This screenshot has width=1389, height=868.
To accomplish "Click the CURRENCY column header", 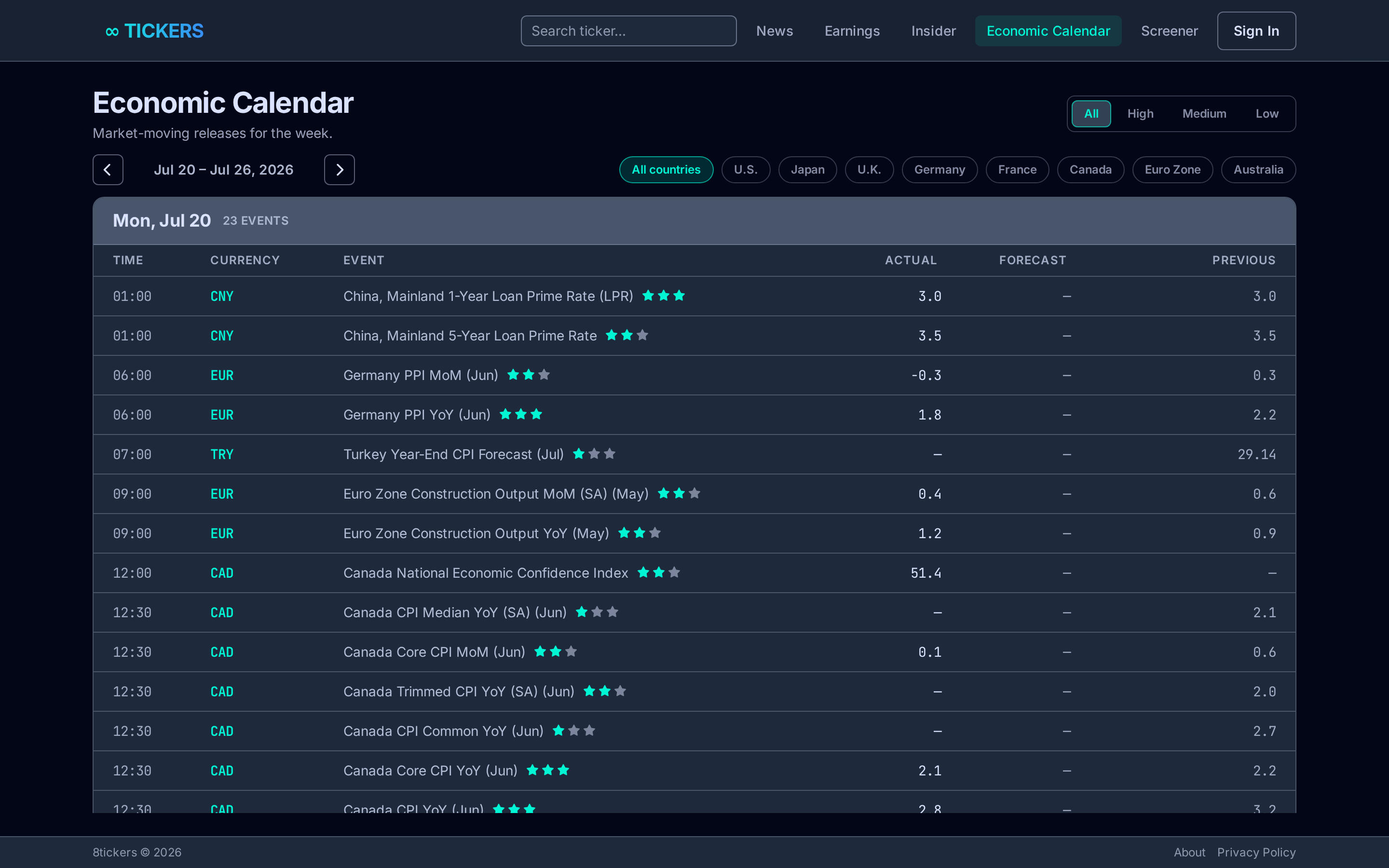I will click(245, 260).
